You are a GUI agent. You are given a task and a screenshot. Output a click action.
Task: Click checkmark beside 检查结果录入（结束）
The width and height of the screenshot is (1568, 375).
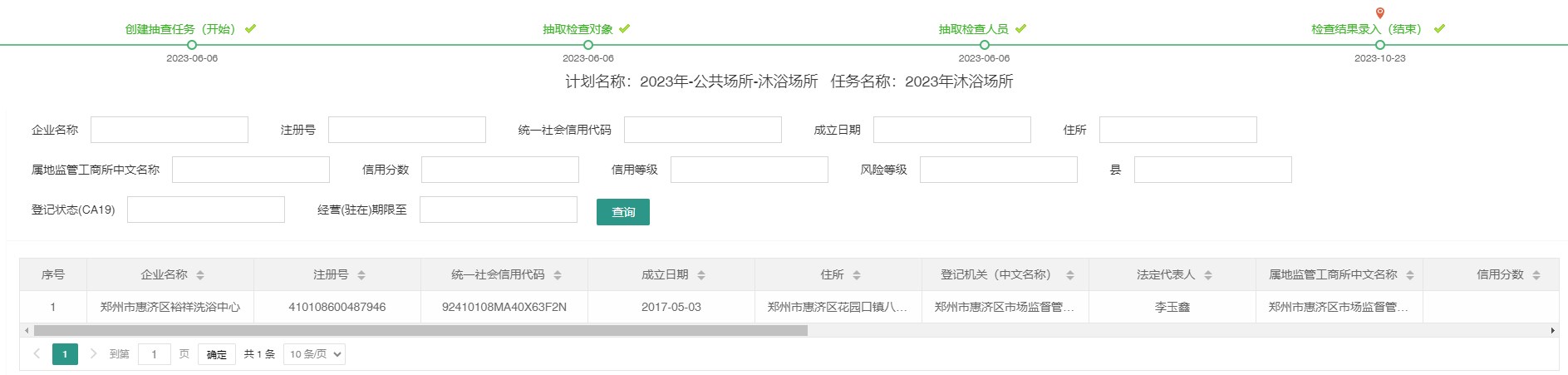1439,28
